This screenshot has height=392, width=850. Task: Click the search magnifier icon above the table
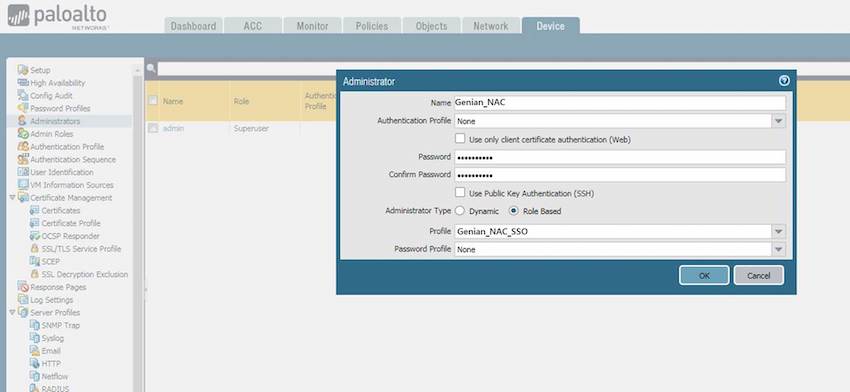point(151,69)
